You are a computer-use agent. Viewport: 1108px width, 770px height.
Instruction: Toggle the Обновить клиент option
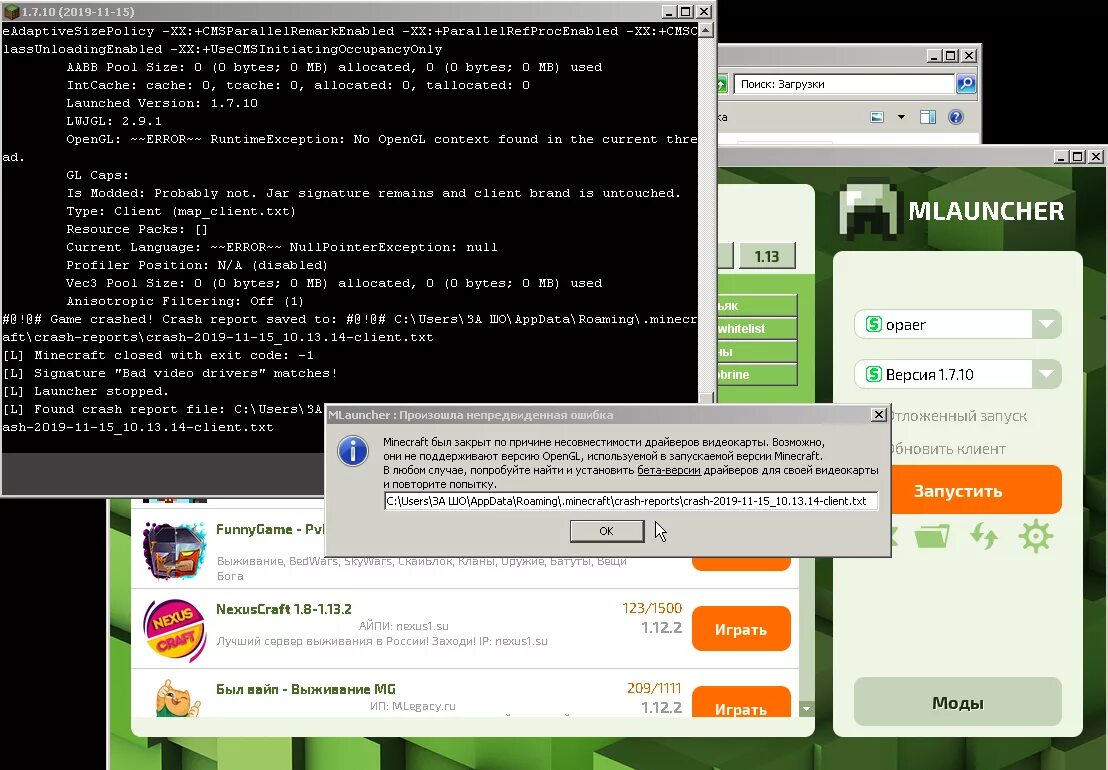(947, 449)
